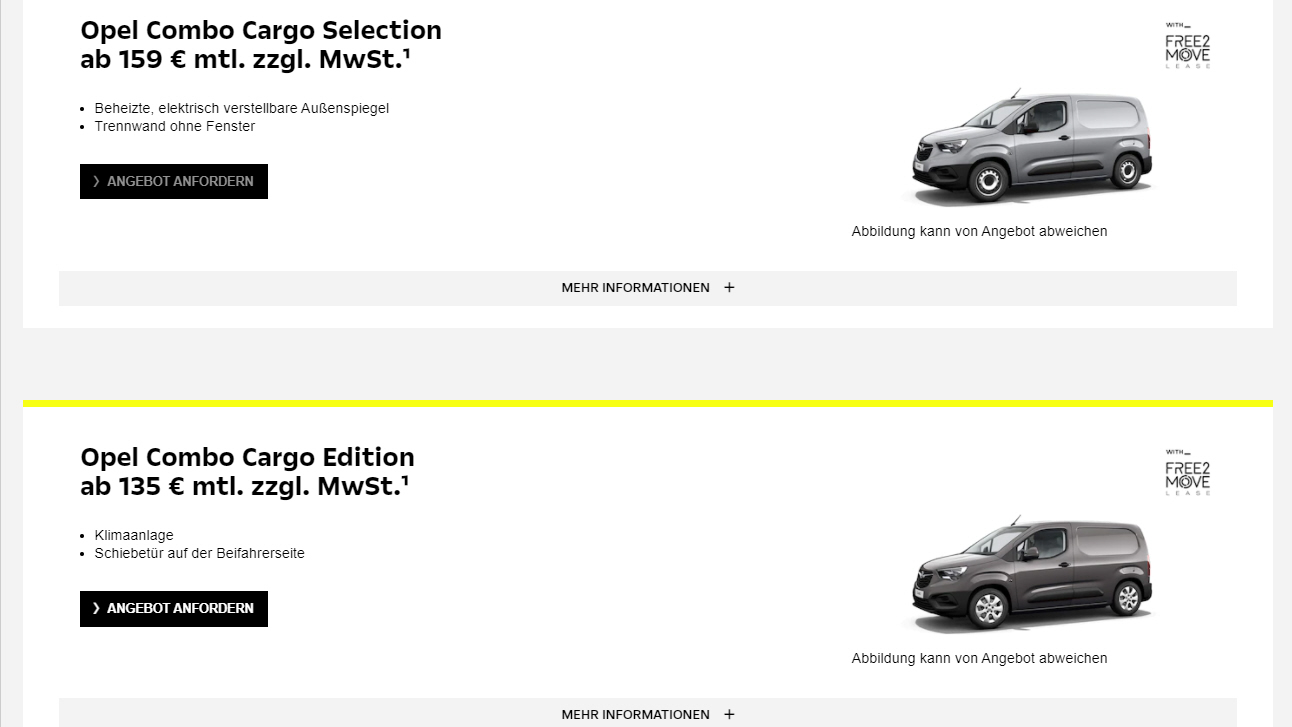Click 'Trennwand ohne Fenster' bullet

(x=175, y=126)
